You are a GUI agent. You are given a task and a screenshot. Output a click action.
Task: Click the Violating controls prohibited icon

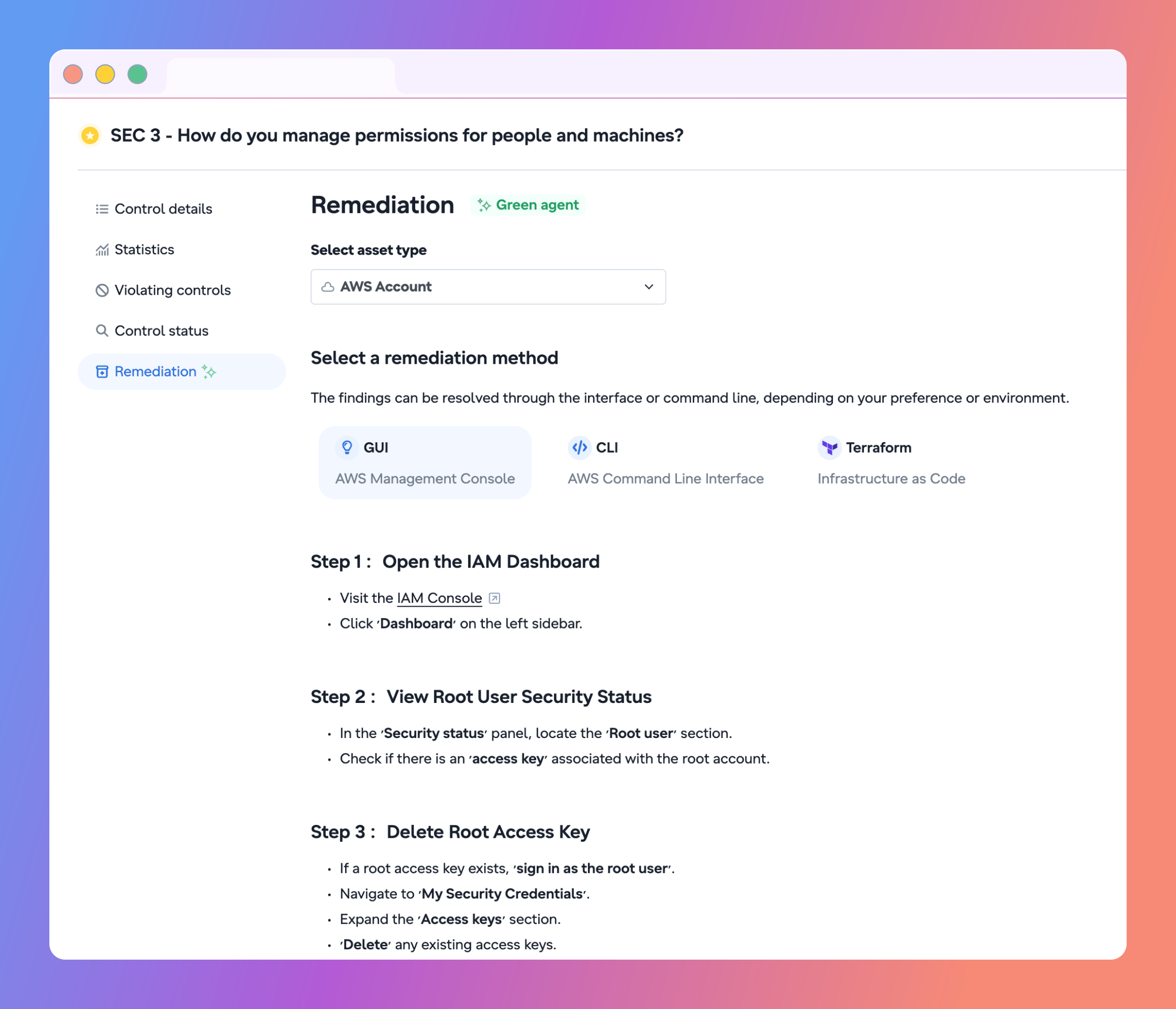coord(102,291)
